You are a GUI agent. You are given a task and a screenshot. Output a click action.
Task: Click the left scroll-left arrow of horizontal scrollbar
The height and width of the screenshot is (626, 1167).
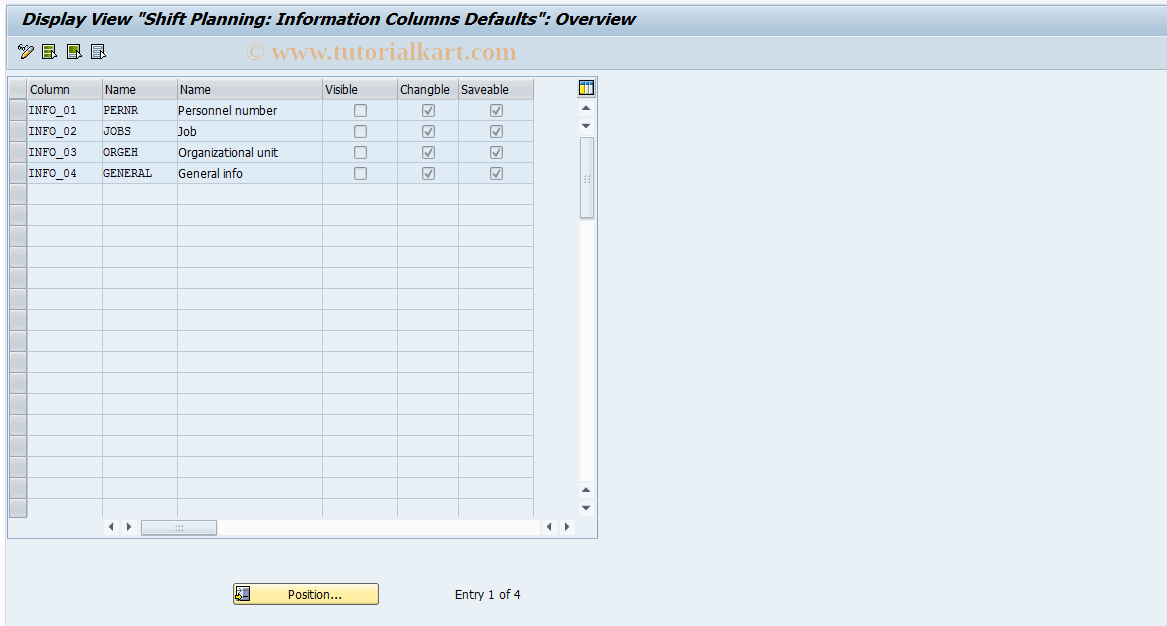(x=111, y=527)
